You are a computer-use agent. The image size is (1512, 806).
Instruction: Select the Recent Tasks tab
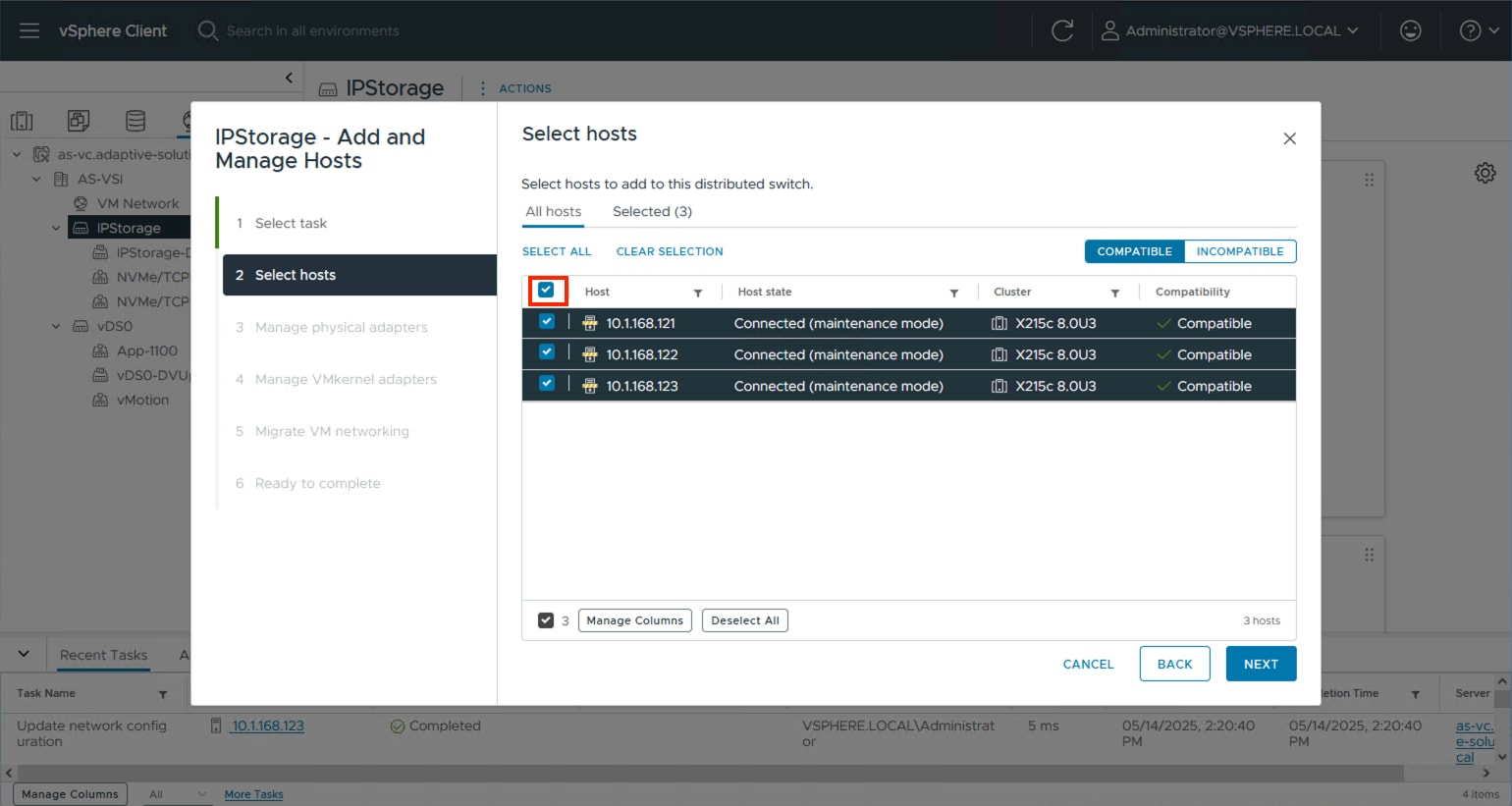click(103, 654)
